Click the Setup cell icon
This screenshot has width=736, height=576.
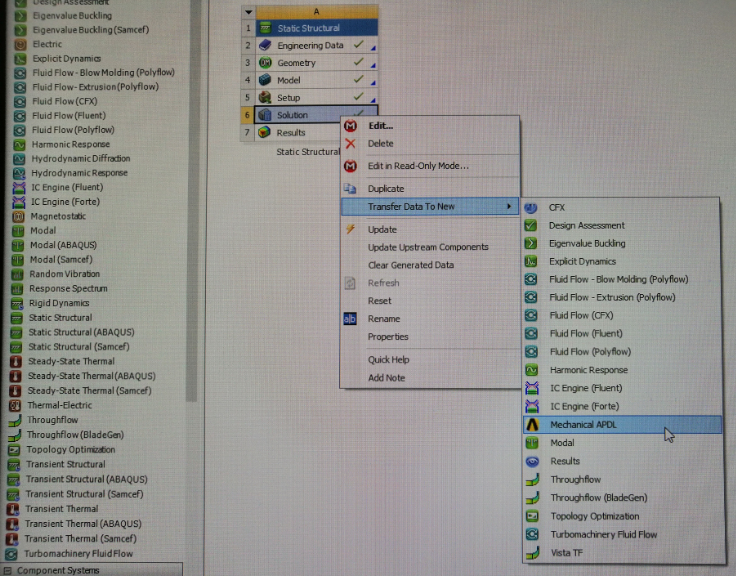point(265,98)
